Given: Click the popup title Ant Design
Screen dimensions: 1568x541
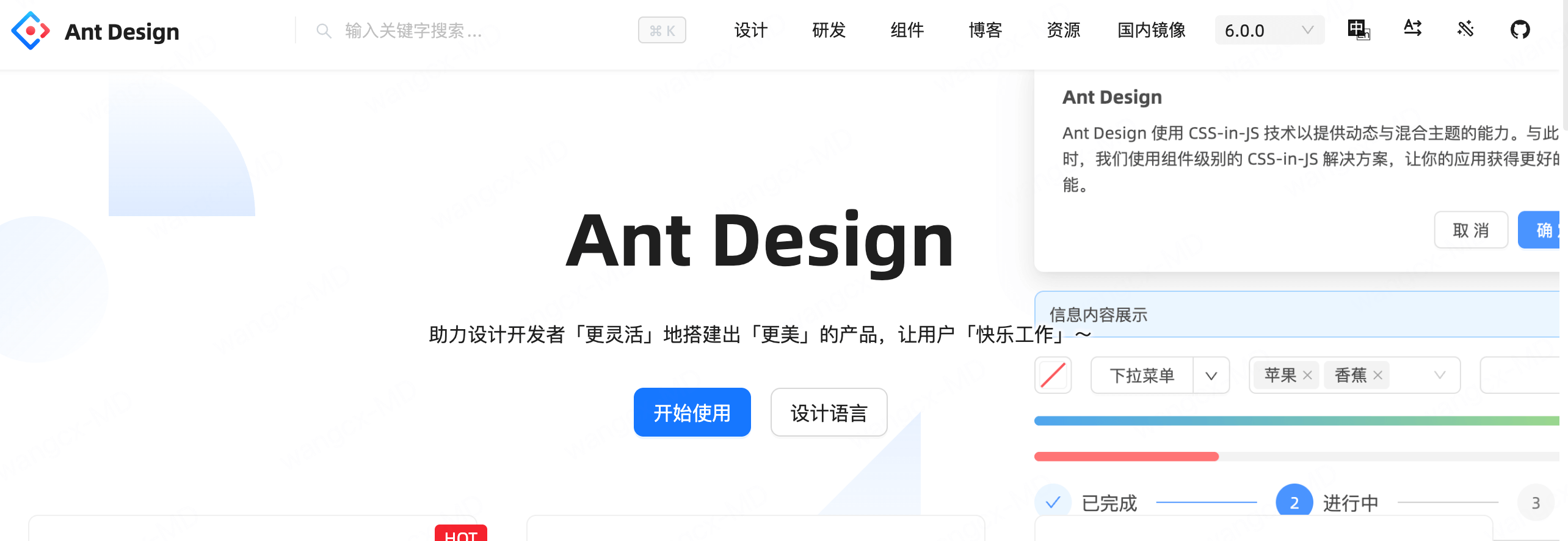Looking at the screenshot, I should point(1112,97).
